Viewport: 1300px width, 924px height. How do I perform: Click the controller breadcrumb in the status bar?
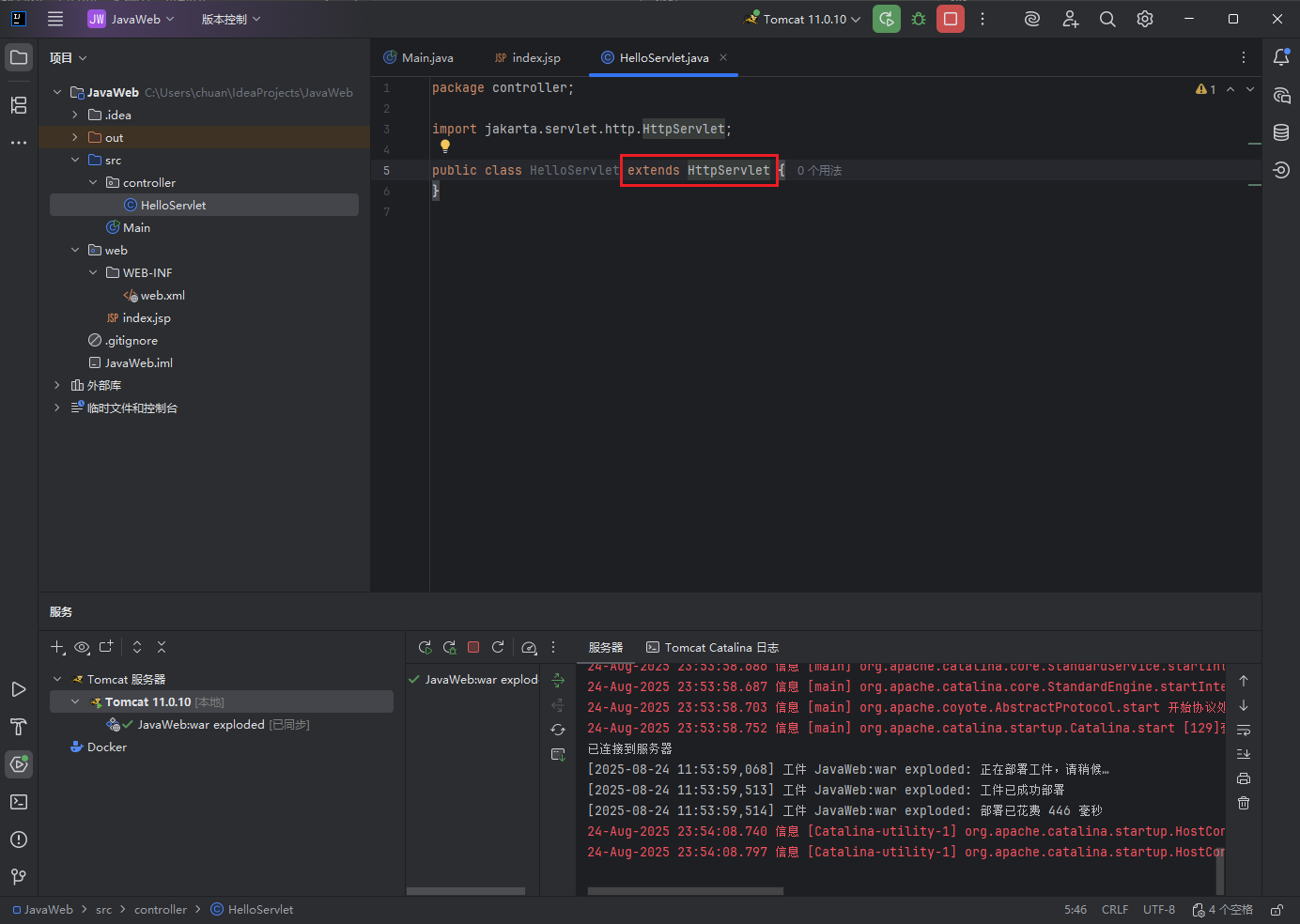pos(161,910)
